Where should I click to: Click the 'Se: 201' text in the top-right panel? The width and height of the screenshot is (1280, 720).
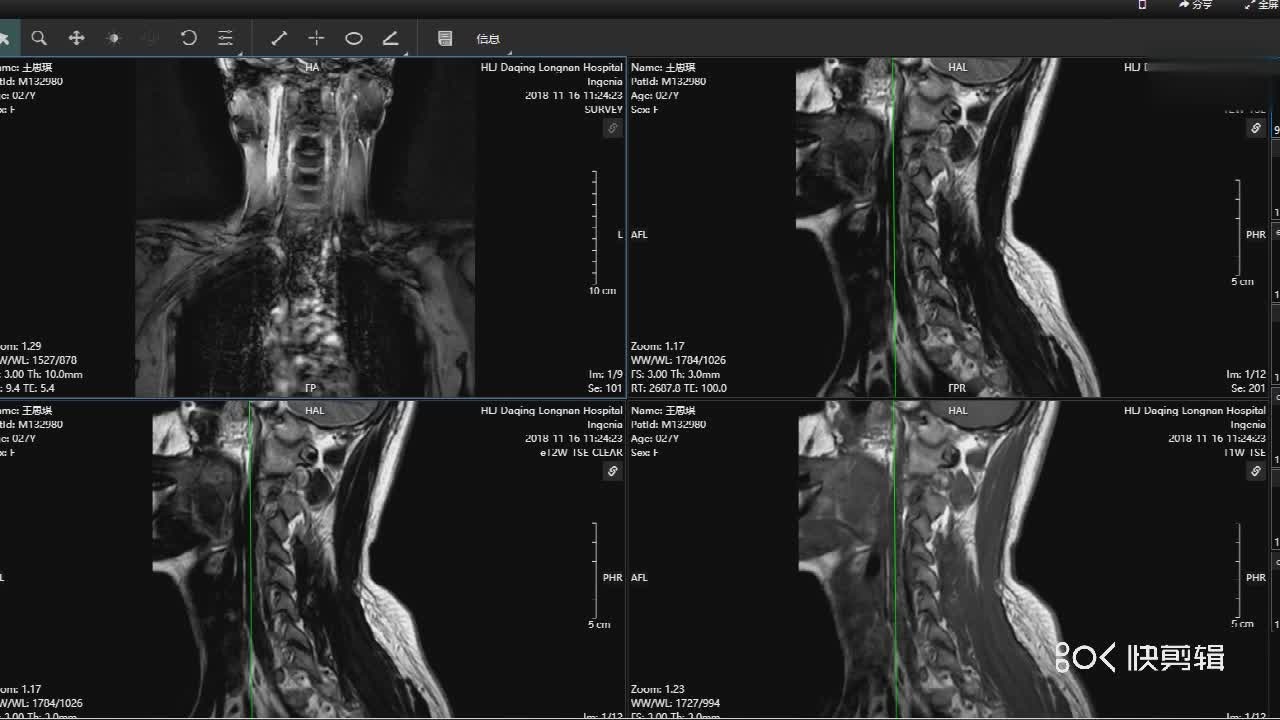click(1248, 389)
